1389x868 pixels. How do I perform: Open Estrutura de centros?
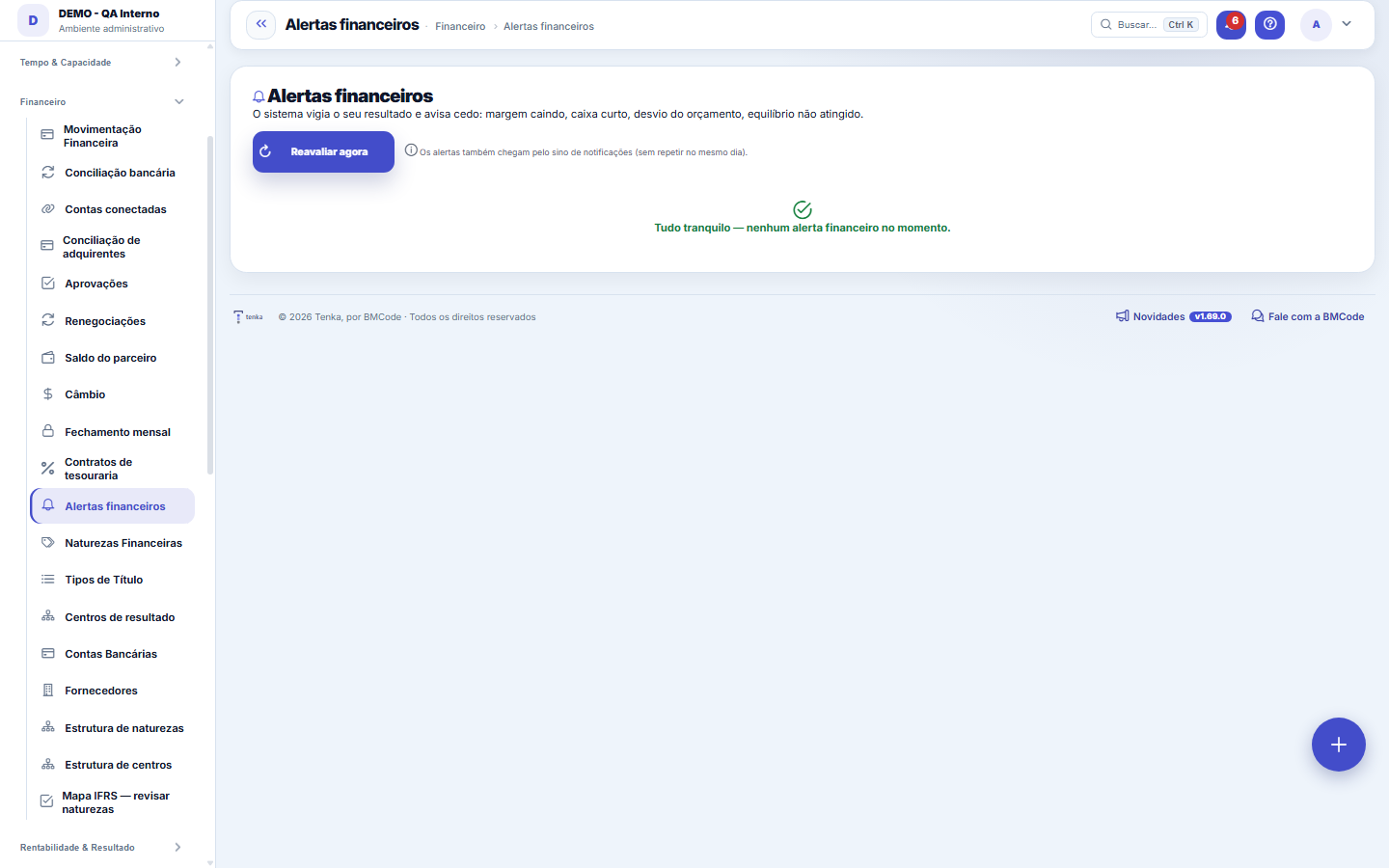112,765
